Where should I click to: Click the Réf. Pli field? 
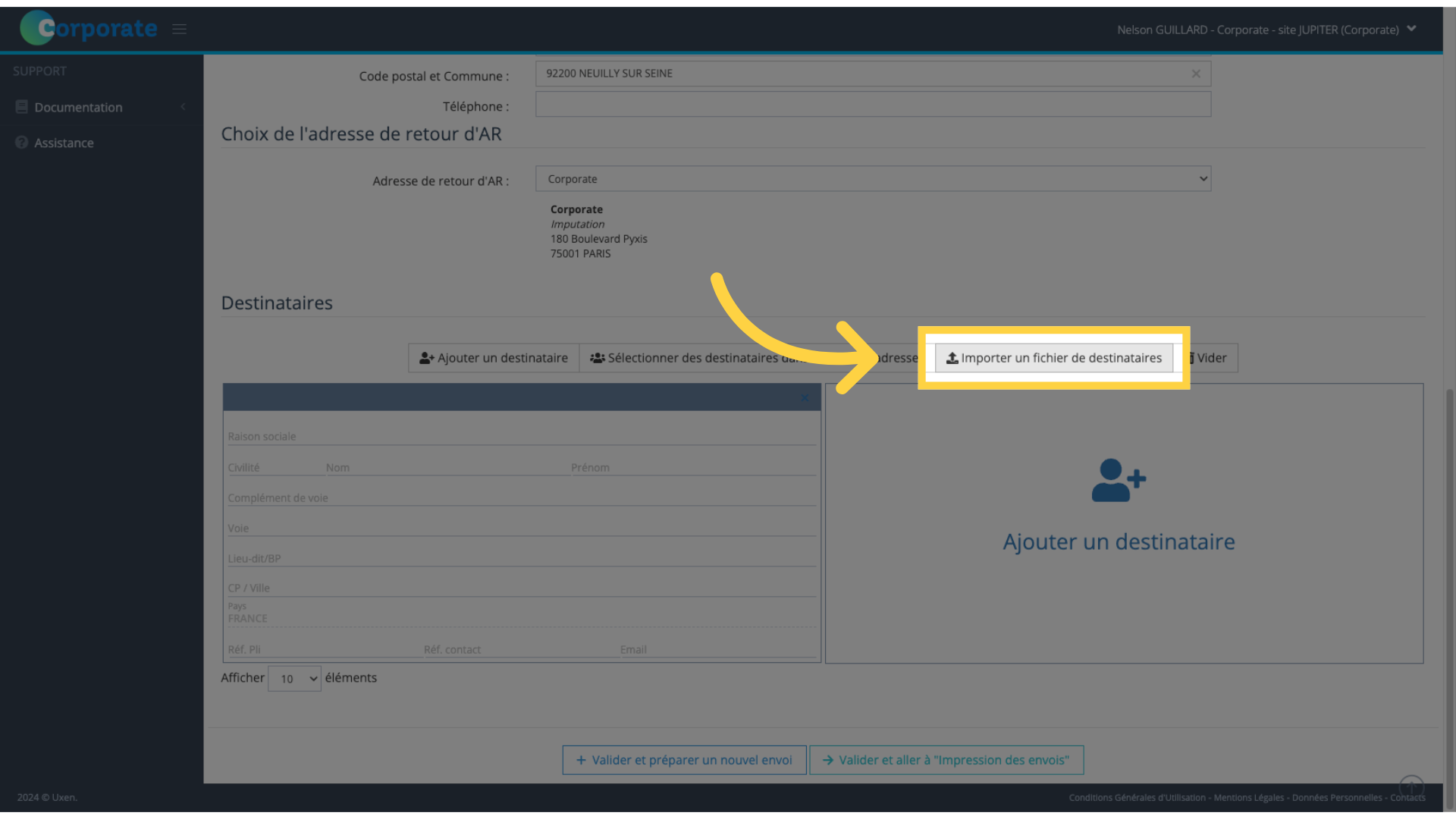coord(325,649)
